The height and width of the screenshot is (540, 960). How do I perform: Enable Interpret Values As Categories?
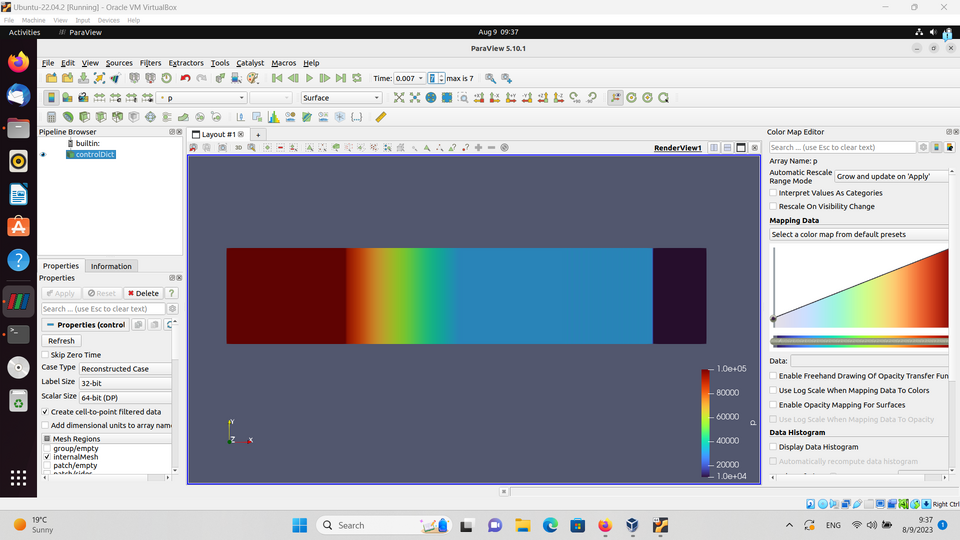(x=773, y=193)
